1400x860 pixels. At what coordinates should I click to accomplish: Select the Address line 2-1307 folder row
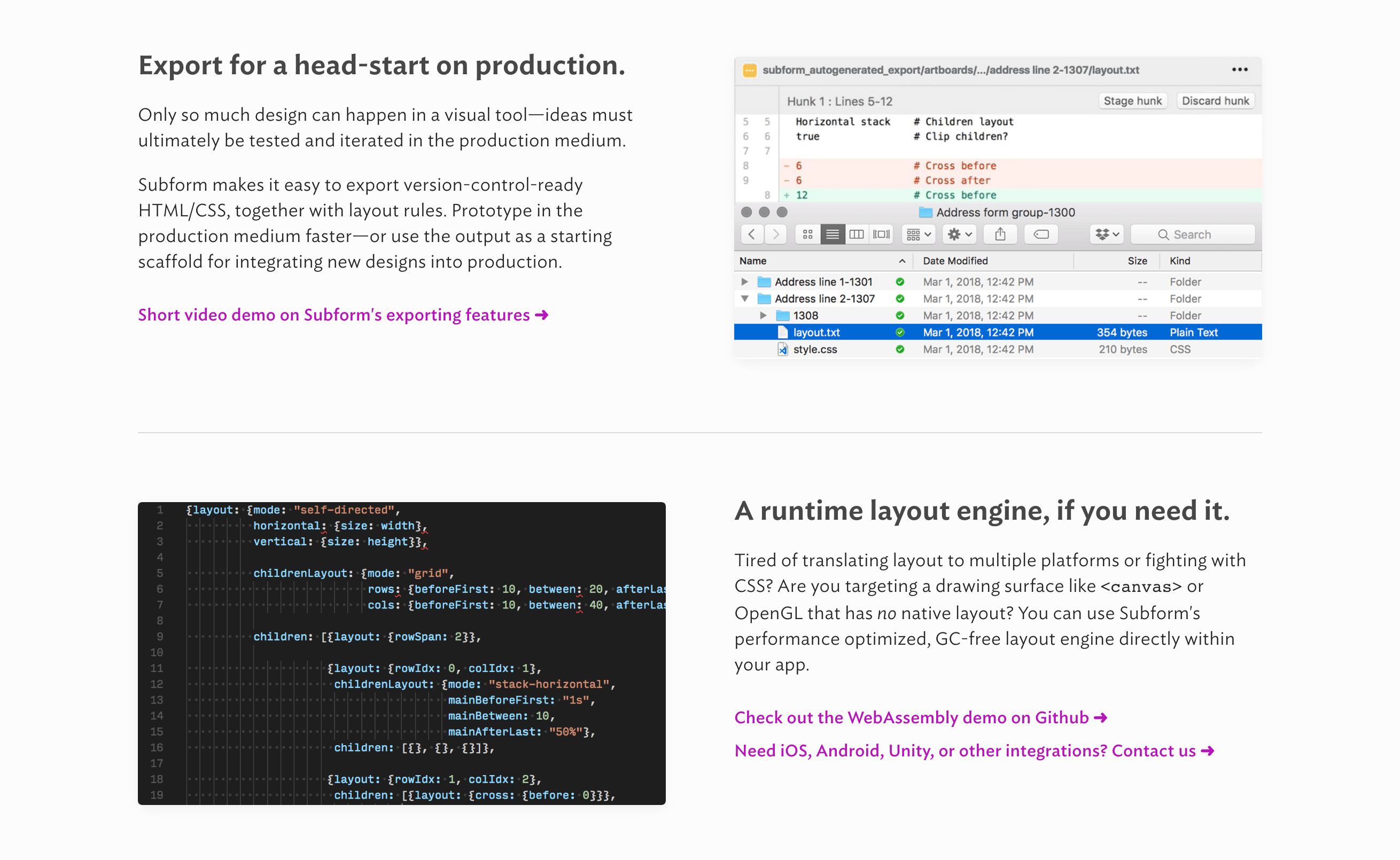pyautogui.click(x=998, y=299)
